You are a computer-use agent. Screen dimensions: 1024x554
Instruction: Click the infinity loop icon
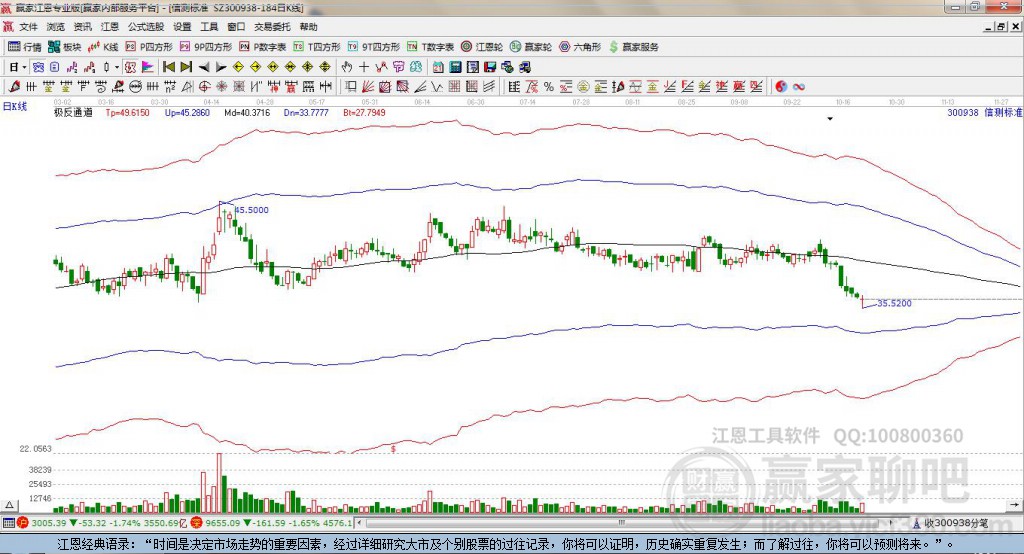pos(799,86)
